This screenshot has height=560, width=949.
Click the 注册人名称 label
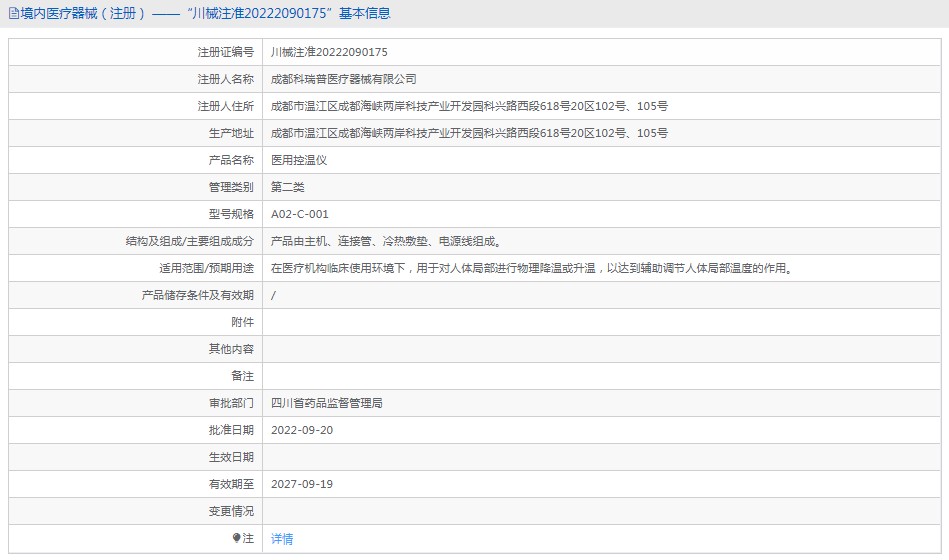[226, 79]
